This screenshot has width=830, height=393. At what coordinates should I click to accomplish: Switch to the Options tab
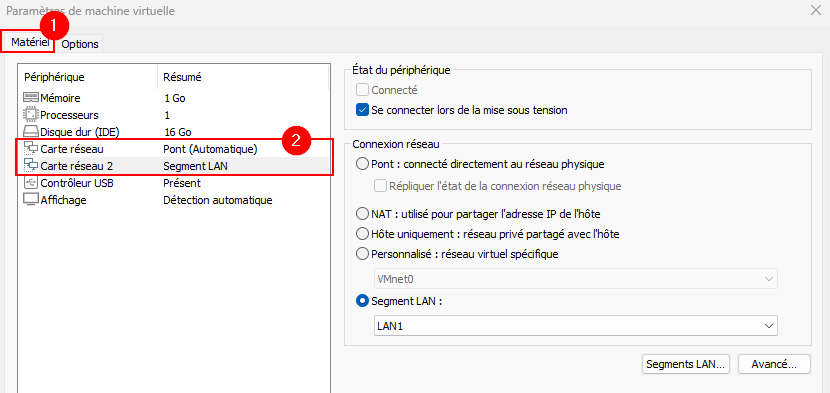coord(80,44)
